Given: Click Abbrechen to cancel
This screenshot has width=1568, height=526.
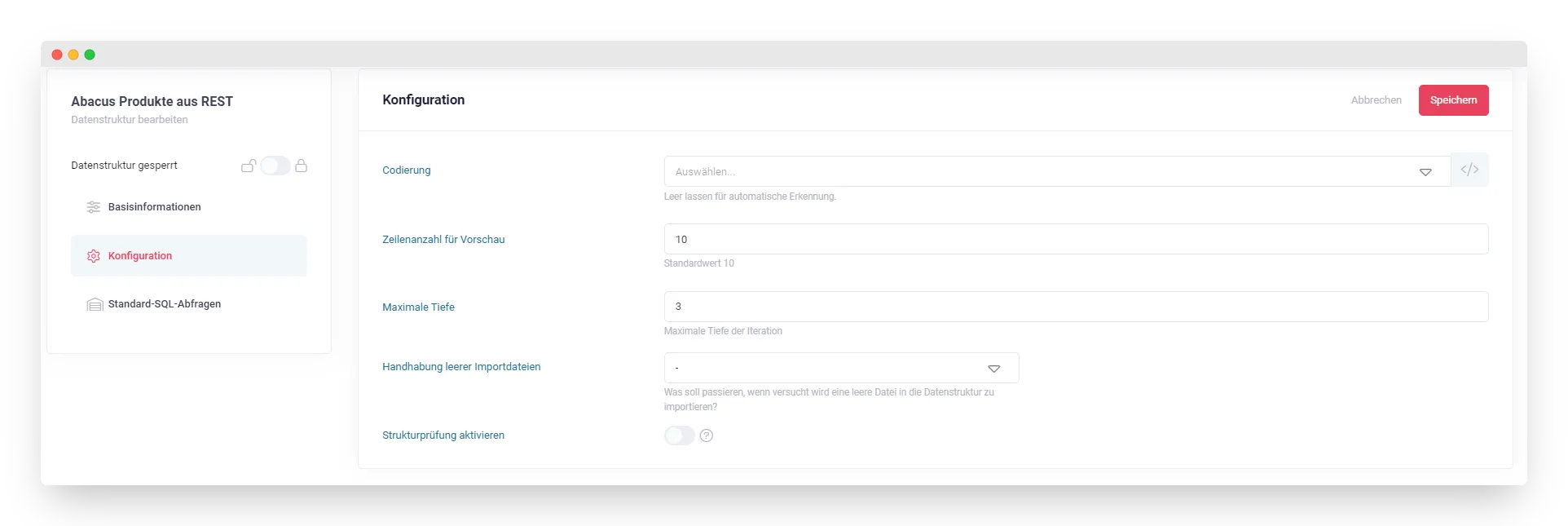Looking at the screenshot, I should click(1376, 100).
